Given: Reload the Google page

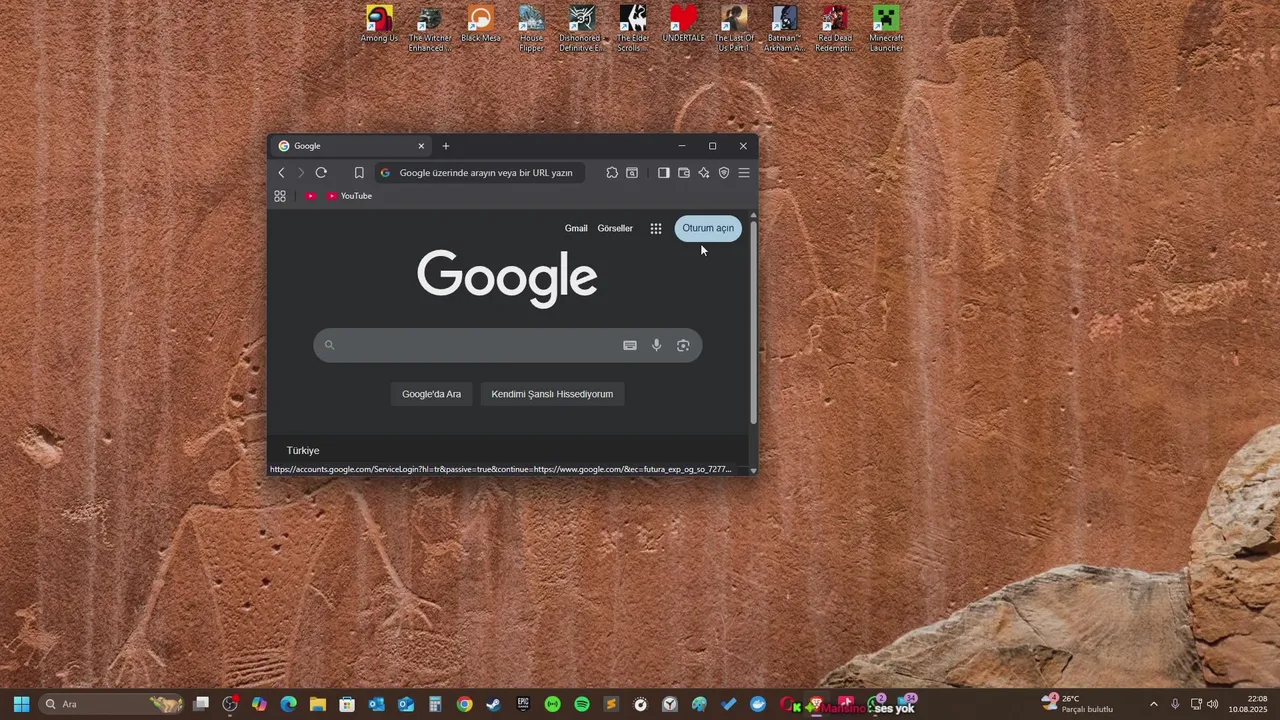Looking at the screenshot, I should tap(321, 173).
